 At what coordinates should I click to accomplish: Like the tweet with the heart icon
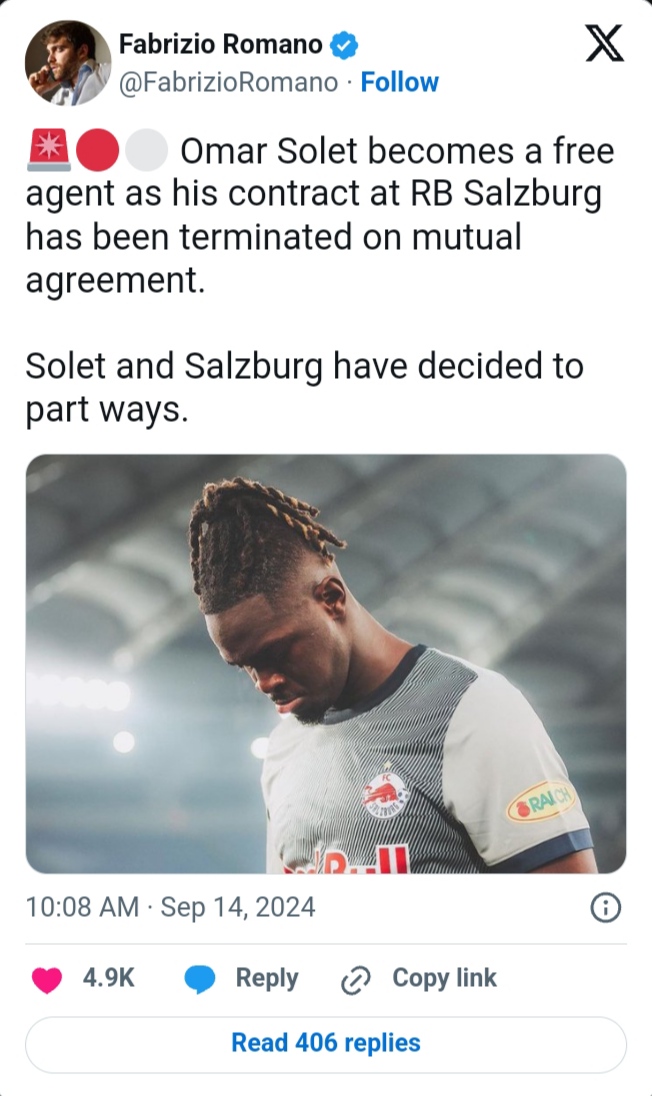coord(47,979)
